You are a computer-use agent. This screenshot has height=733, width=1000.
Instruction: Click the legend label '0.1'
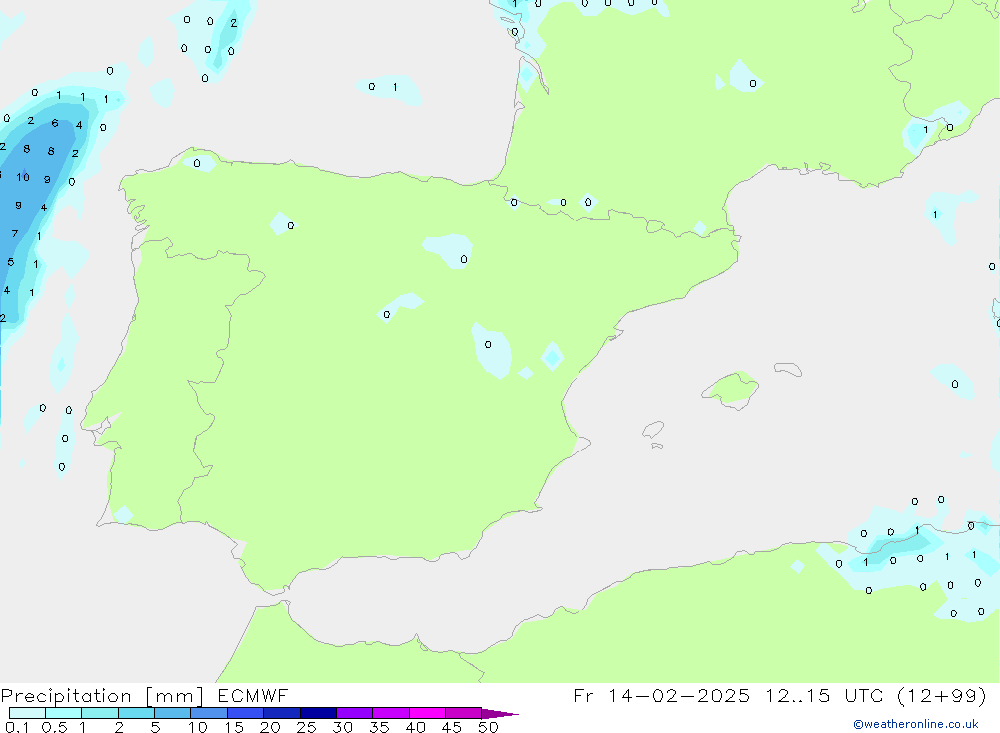tap(17, 727)
